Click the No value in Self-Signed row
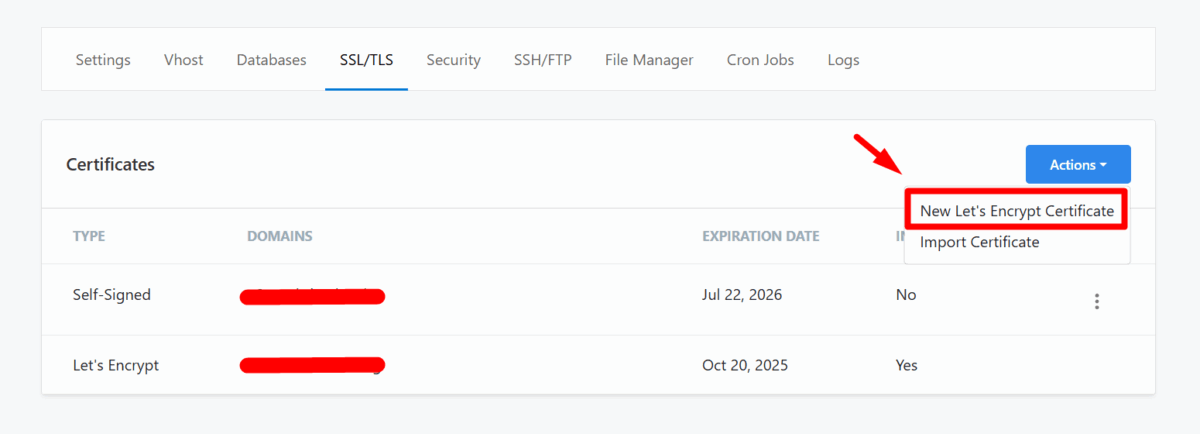 click(x=906, y=295)
